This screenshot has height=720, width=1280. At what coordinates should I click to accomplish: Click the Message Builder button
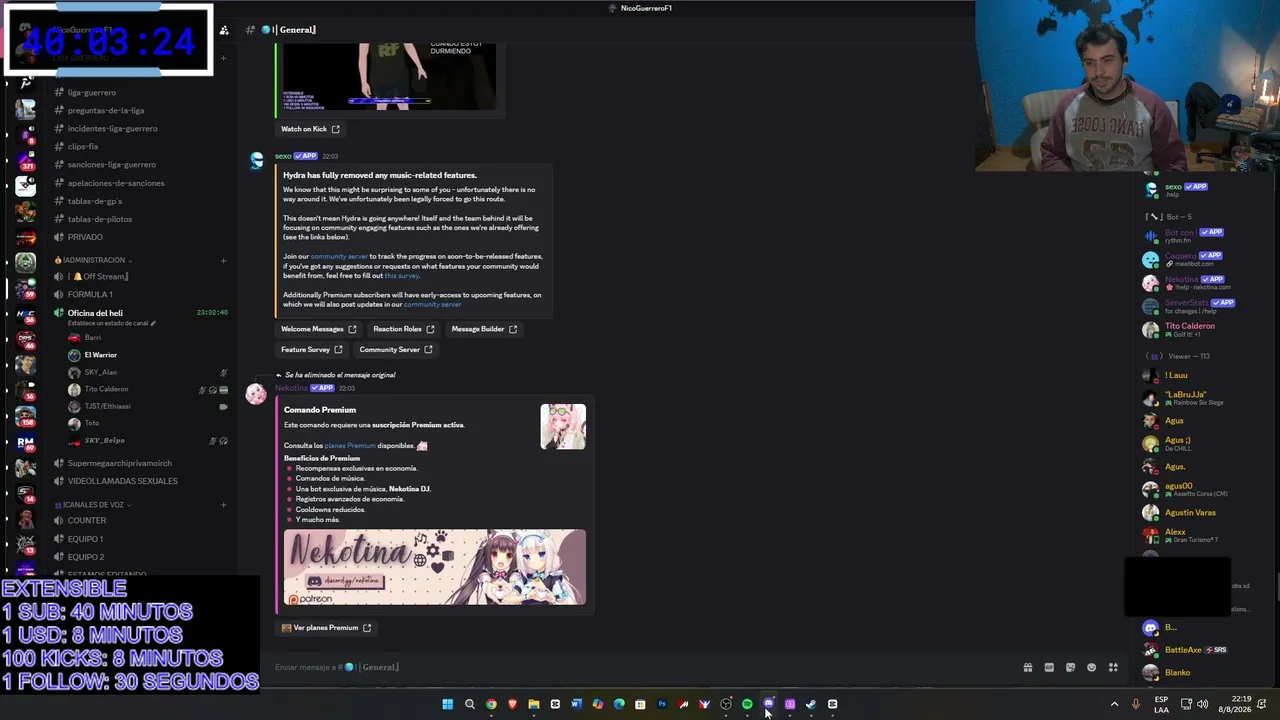pos(484,329)
